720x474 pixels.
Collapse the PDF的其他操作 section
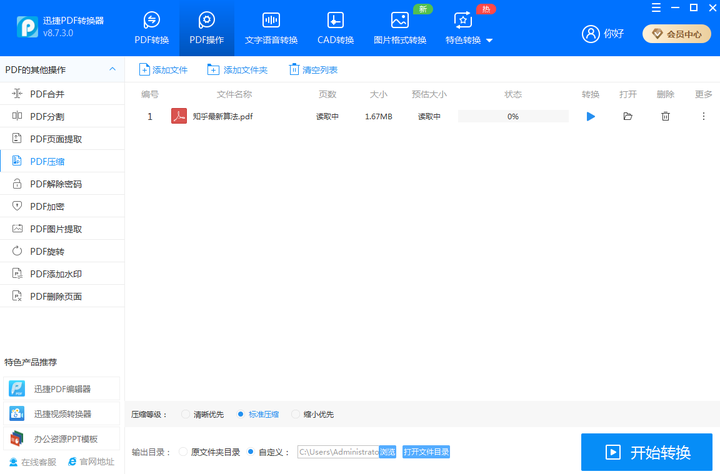coord(112,69)
